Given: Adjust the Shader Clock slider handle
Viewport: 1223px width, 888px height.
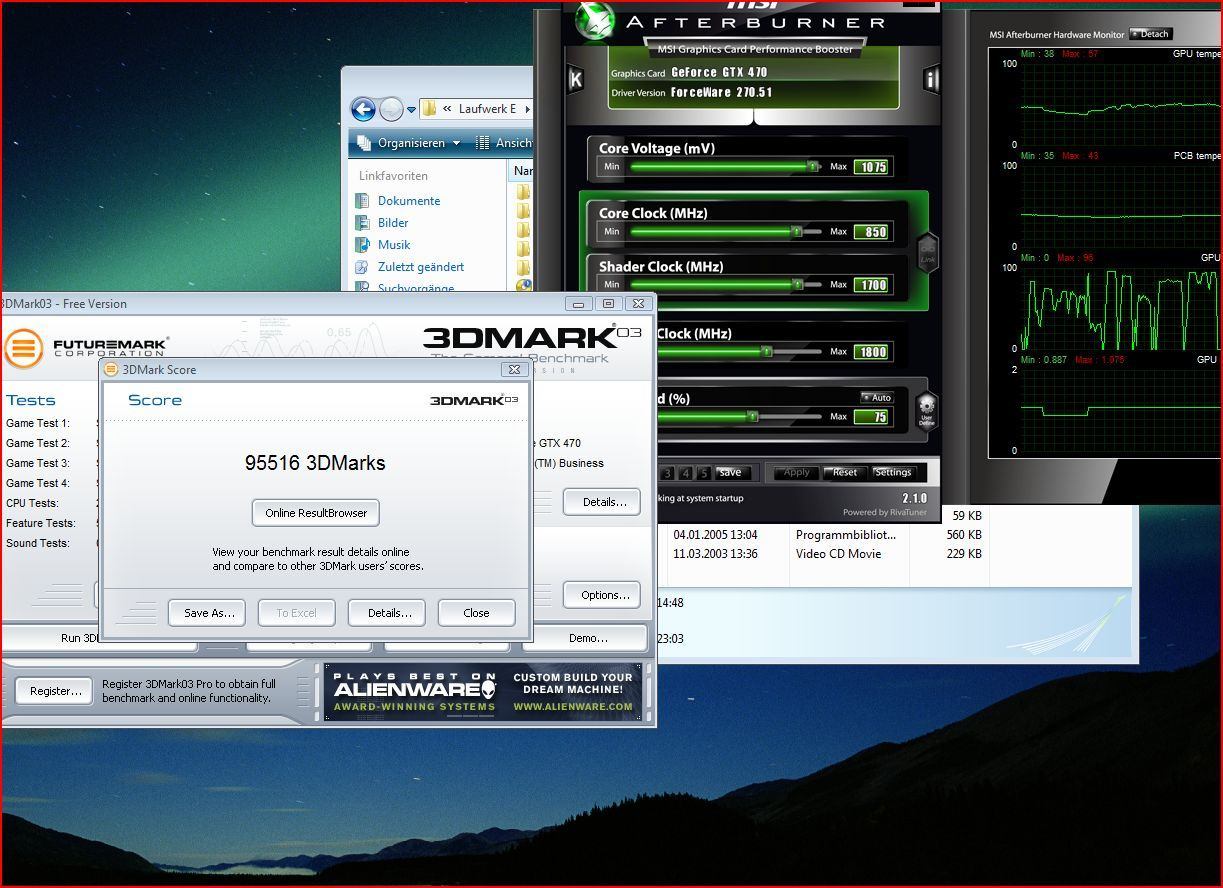Looking at the screenshot, I should click(797, 284).
